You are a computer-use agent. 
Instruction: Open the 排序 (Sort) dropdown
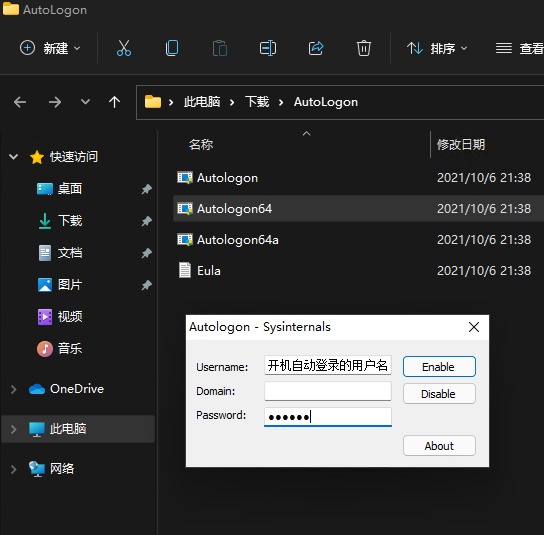(x=437, y=48)
